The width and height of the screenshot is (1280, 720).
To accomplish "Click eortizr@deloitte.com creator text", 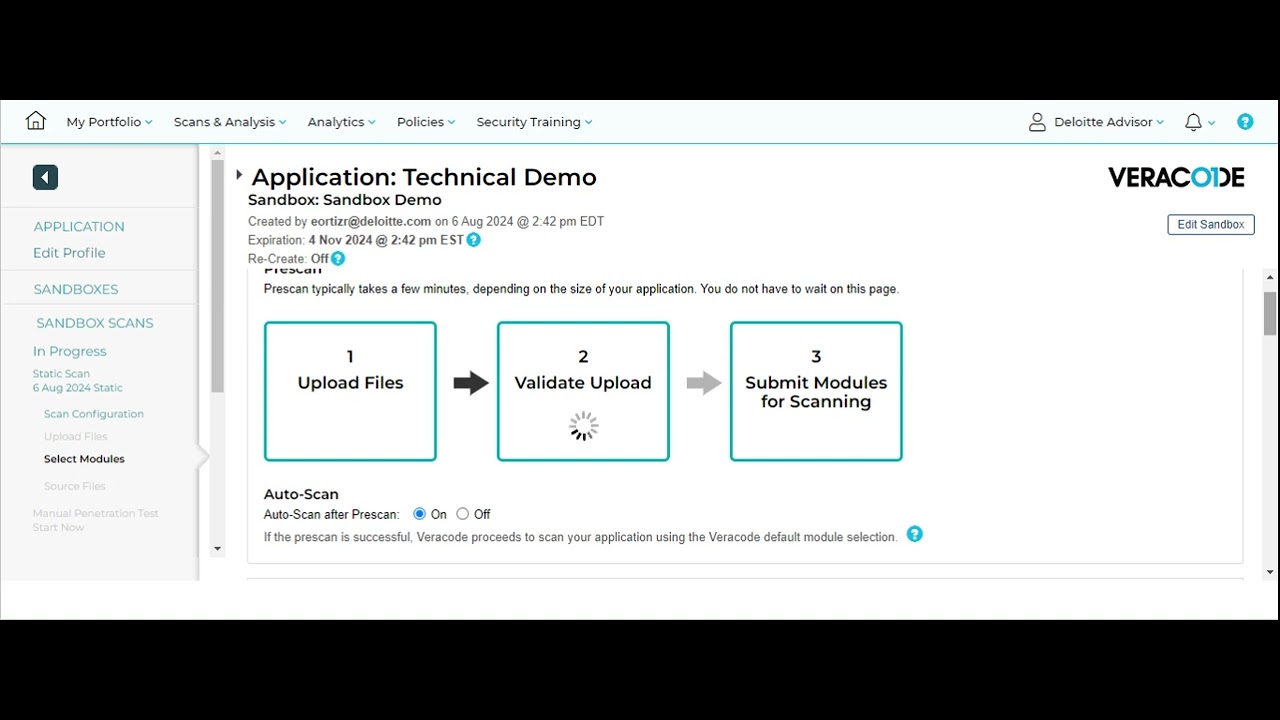I will click(371, 222).
